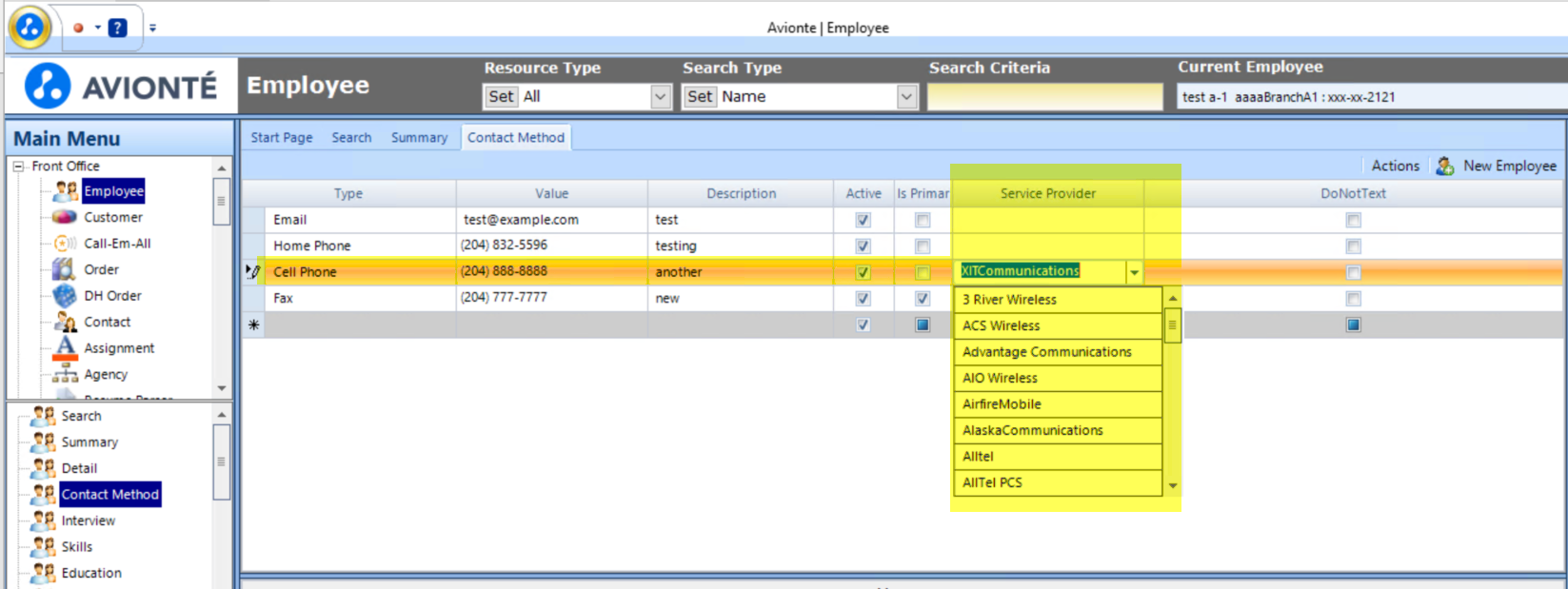Click submenu scrollbar up arrow
The width and height of the screenshot is (1568, 589).
[x=222, y=415]
